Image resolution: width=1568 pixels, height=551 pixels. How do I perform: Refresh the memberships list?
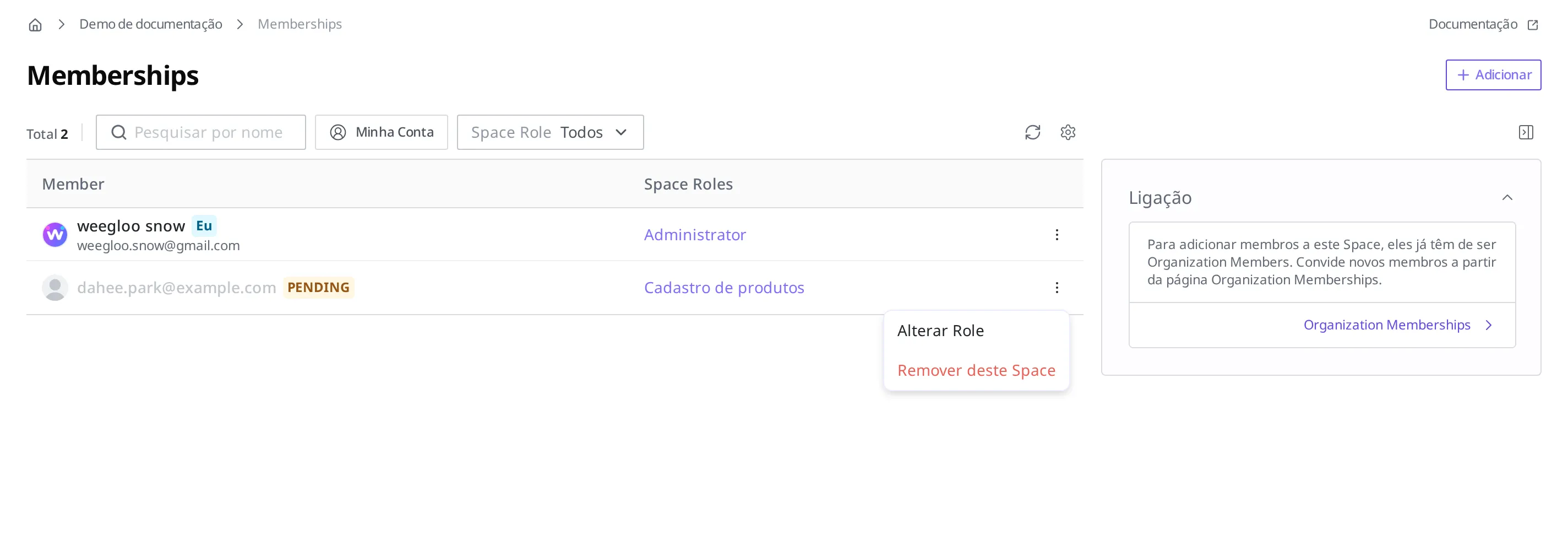click(x=1032, y=132)
